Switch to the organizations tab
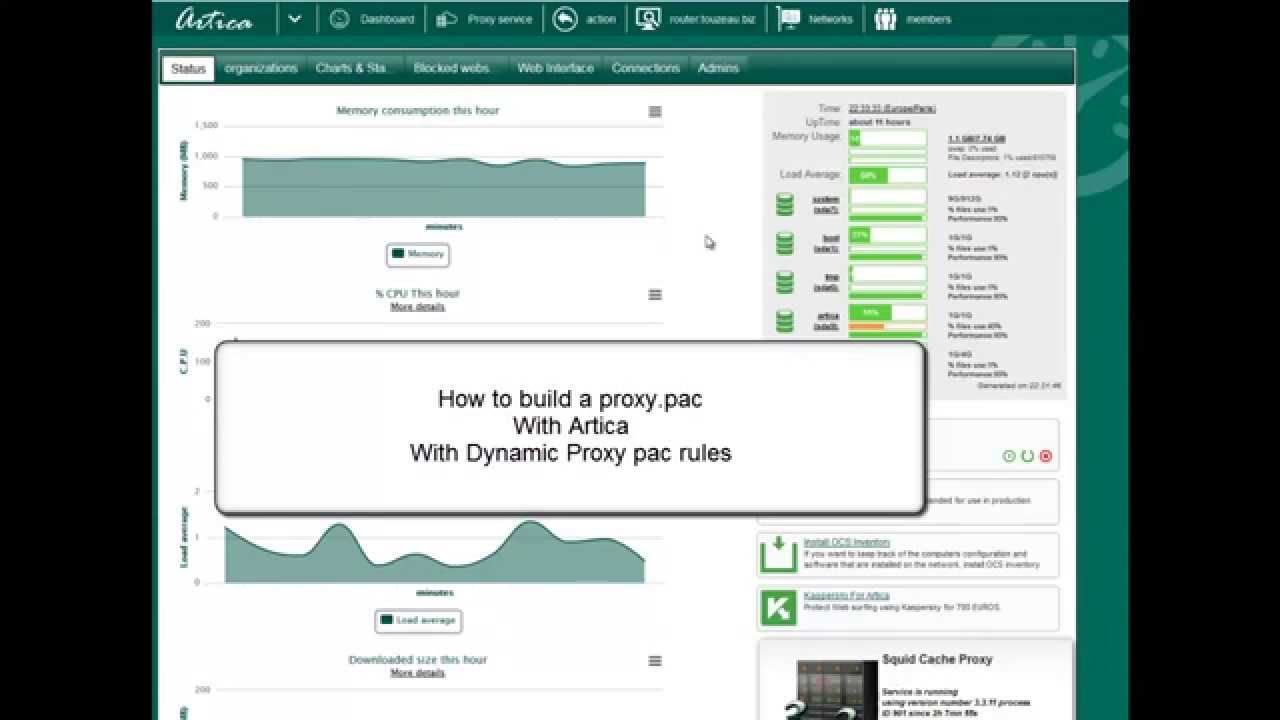The width and height of the screenshot is (1280, 720). coord(261,68)
